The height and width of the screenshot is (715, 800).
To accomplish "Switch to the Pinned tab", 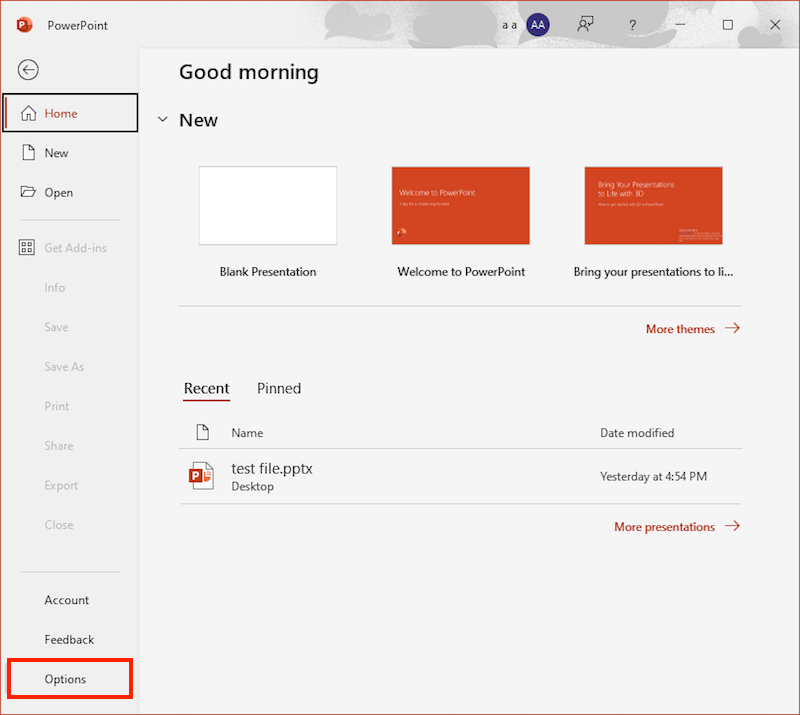I will point(279,388).
